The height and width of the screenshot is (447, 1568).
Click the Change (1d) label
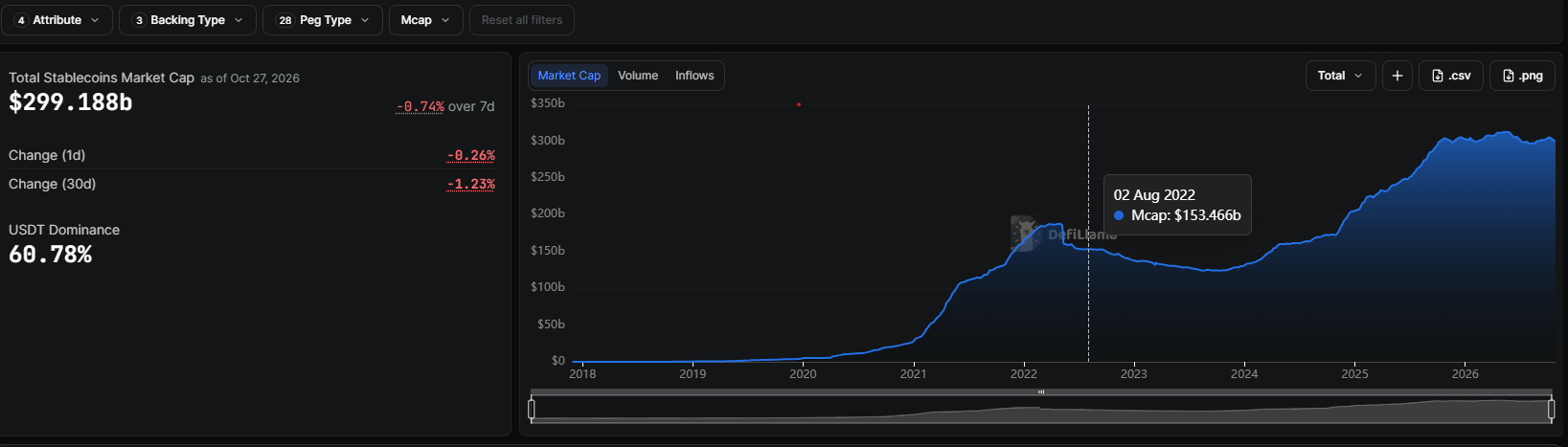coord(47,155)
